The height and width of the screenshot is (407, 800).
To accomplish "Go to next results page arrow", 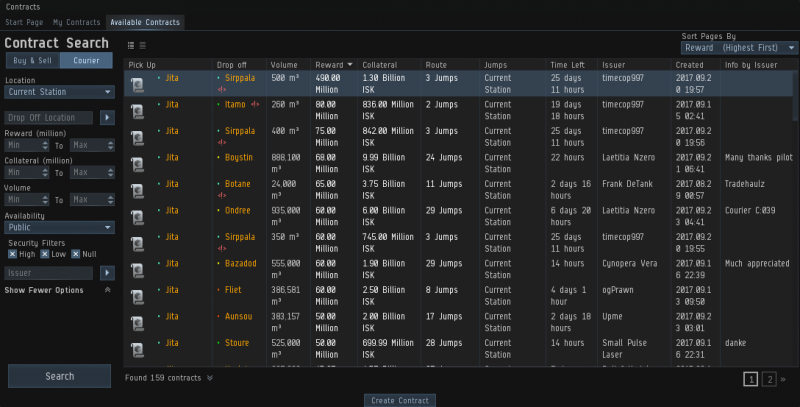I will click(x=783, y=379).
